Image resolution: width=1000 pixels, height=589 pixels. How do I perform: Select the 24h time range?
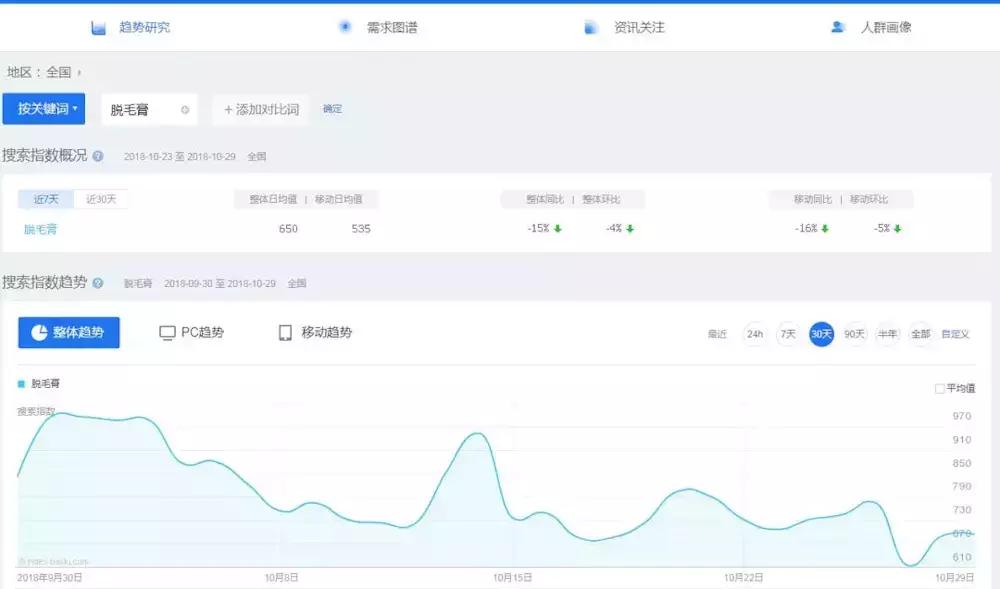754,335
